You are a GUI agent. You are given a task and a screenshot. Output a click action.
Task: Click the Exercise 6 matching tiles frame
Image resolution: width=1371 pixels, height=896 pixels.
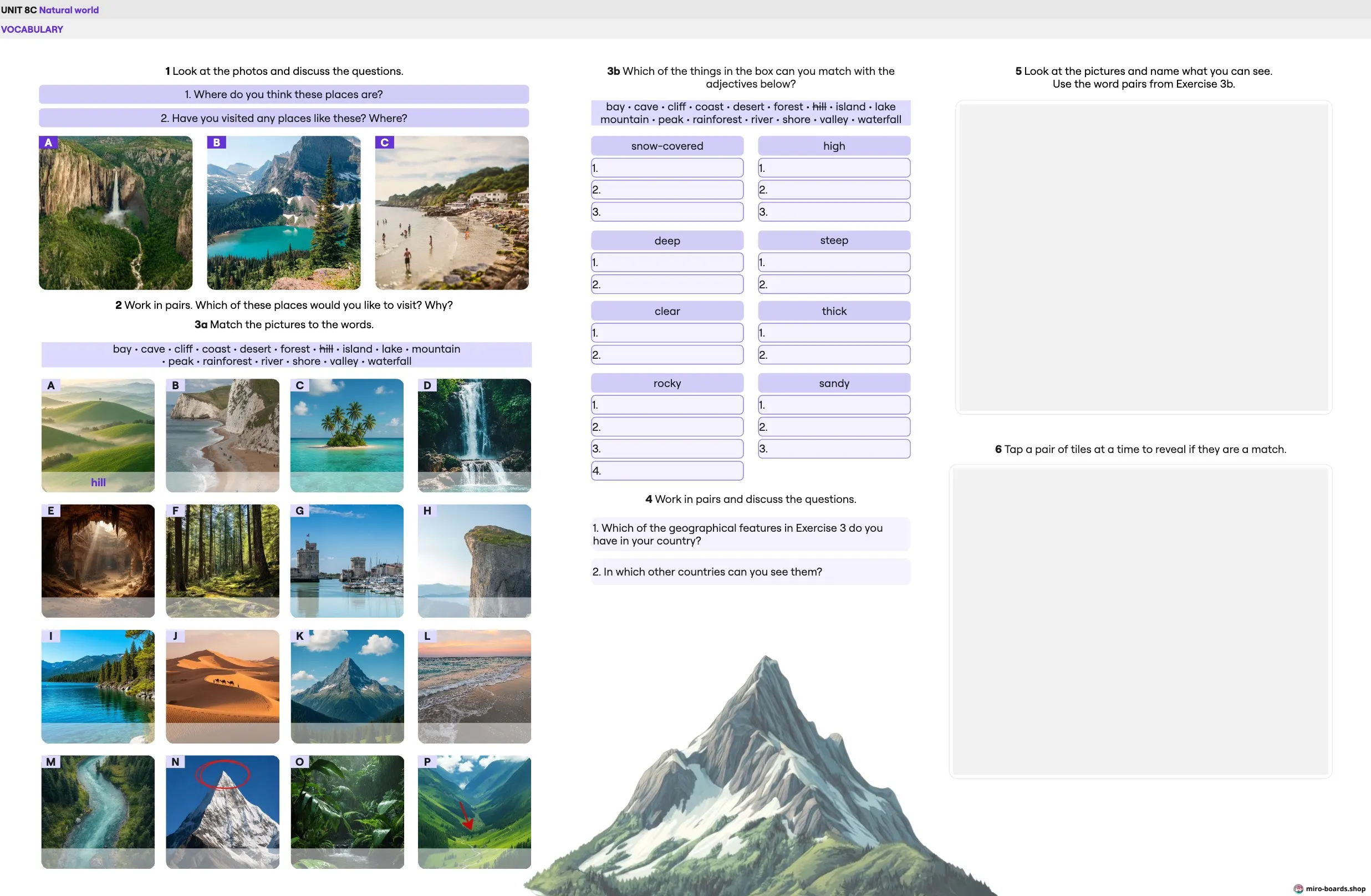[1140, 621]
